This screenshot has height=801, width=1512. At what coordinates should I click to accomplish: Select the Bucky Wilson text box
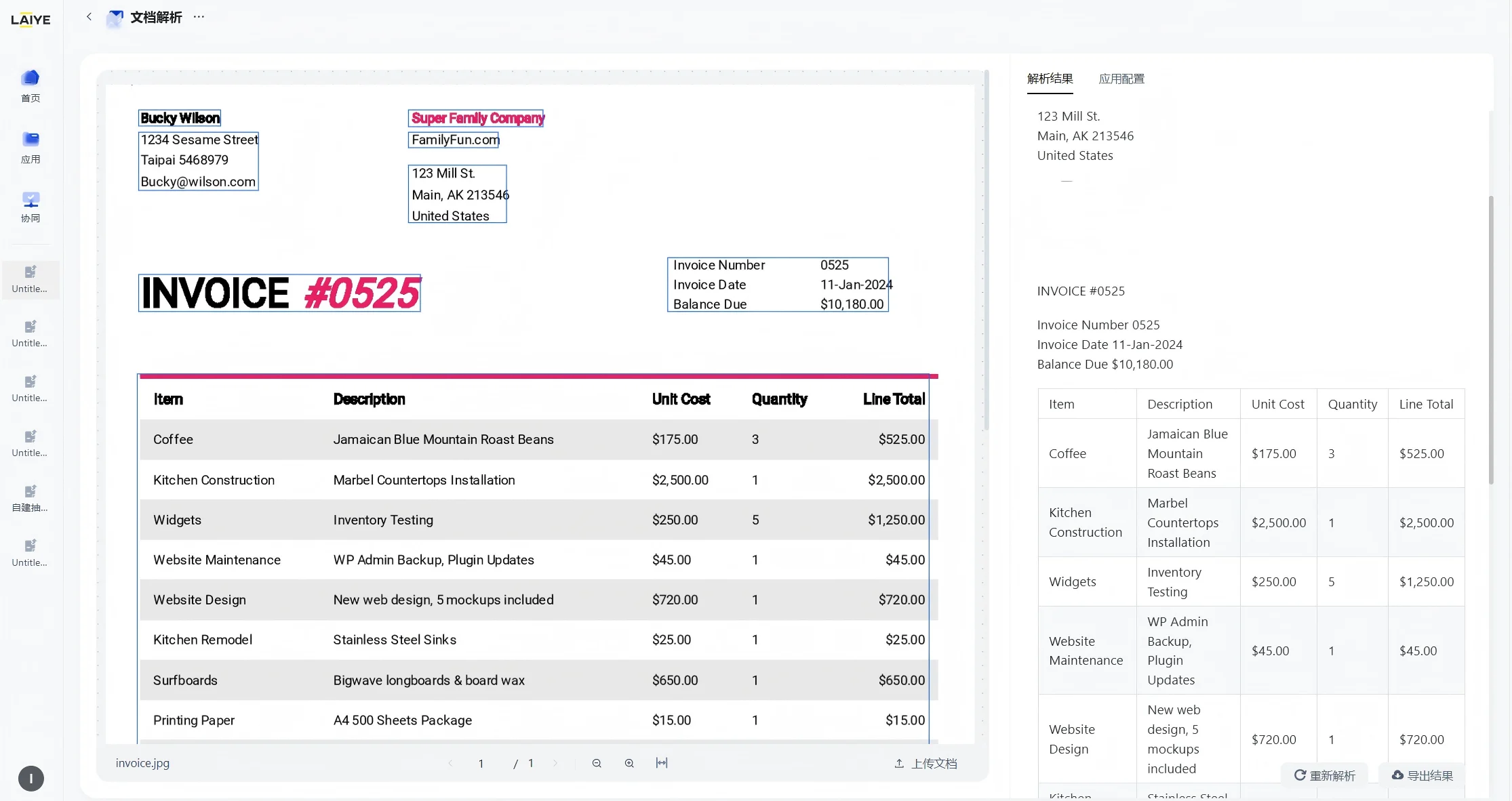coord(180,118)
